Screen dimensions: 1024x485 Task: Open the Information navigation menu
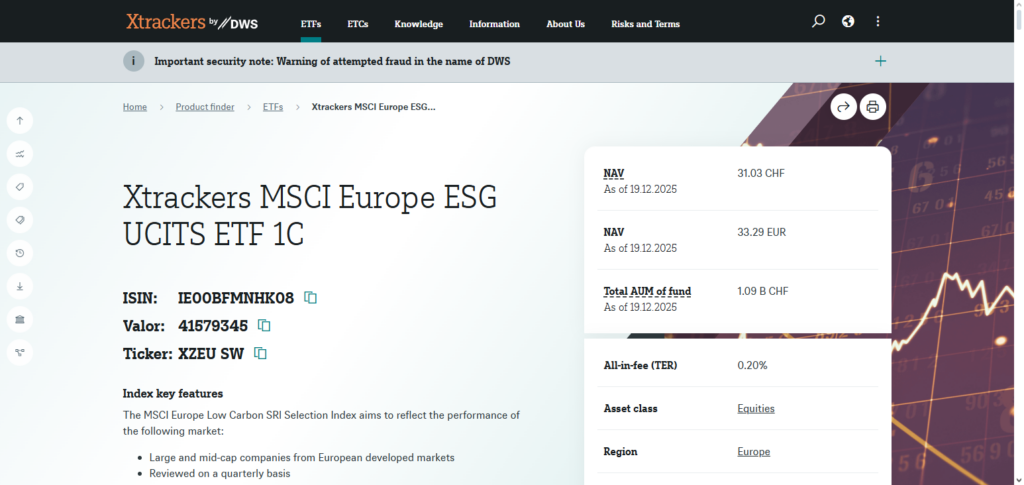point(494,24)
